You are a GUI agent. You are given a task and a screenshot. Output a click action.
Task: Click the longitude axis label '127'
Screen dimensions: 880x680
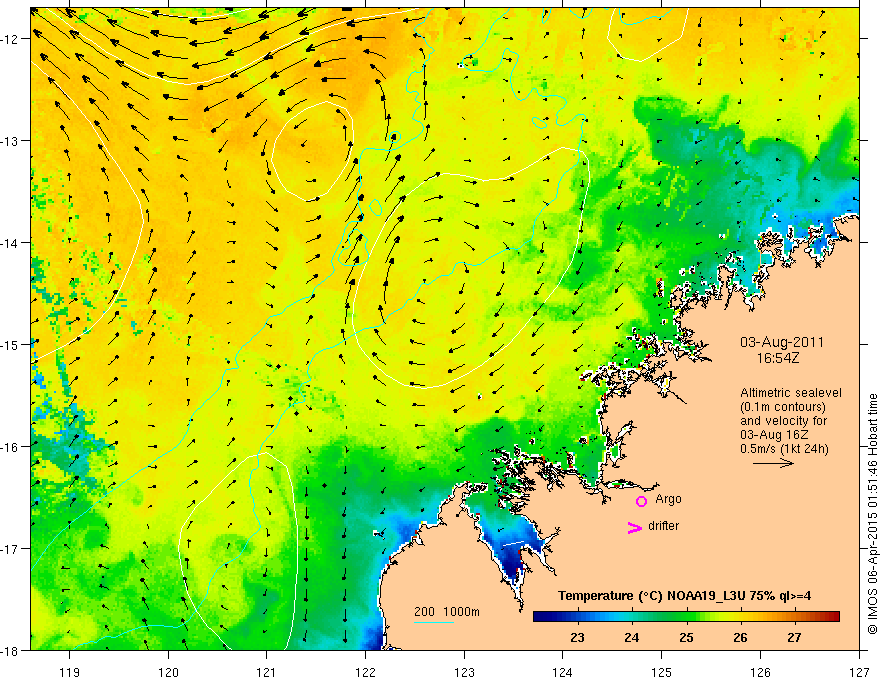click(x=859, y=673)
